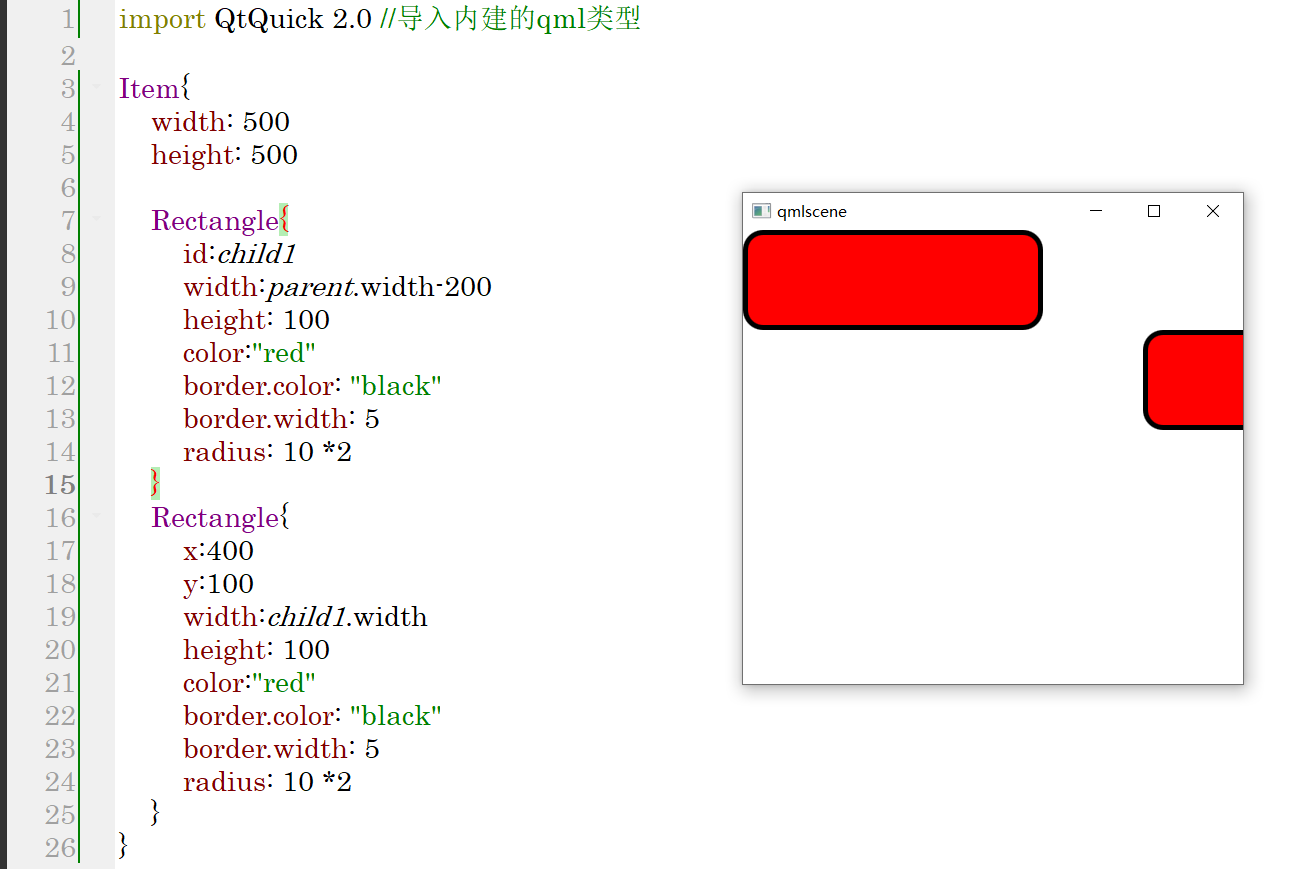Click the 'x:400' property line
Image resolution: width=1297 pixels, height=869 pixels.
click(x=218, y=551)
